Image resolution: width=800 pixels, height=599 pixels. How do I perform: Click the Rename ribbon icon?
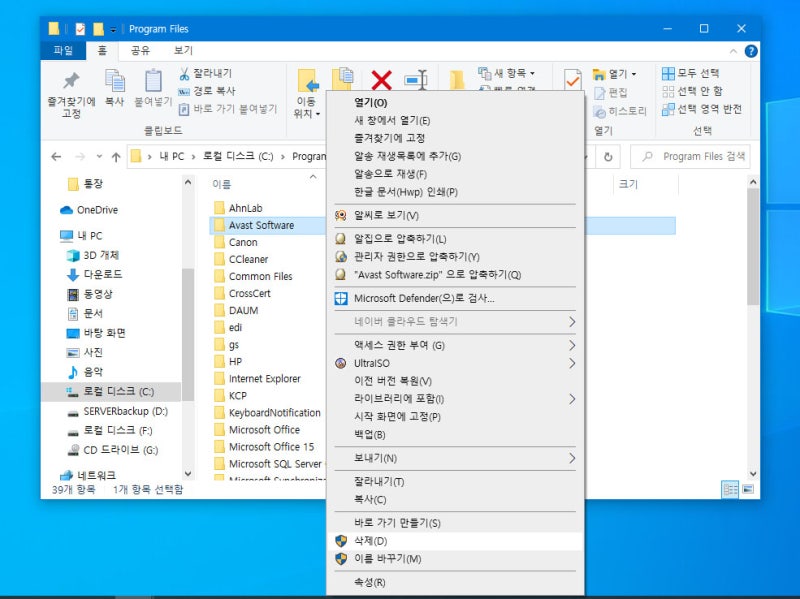(x=416, y=80)
